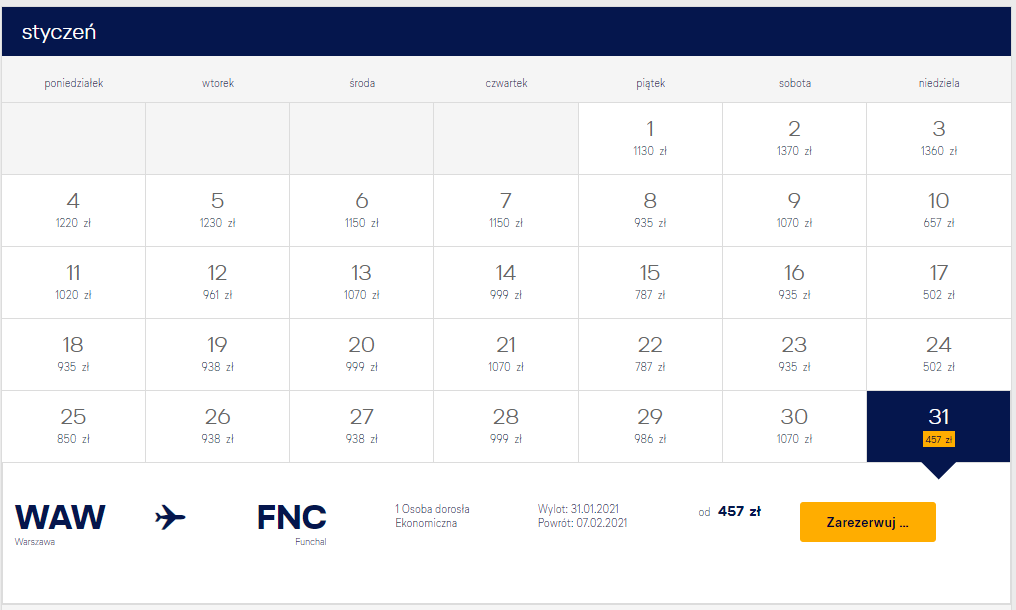
Task: Click the styczeń month header
Action: [x=59, y=32]
